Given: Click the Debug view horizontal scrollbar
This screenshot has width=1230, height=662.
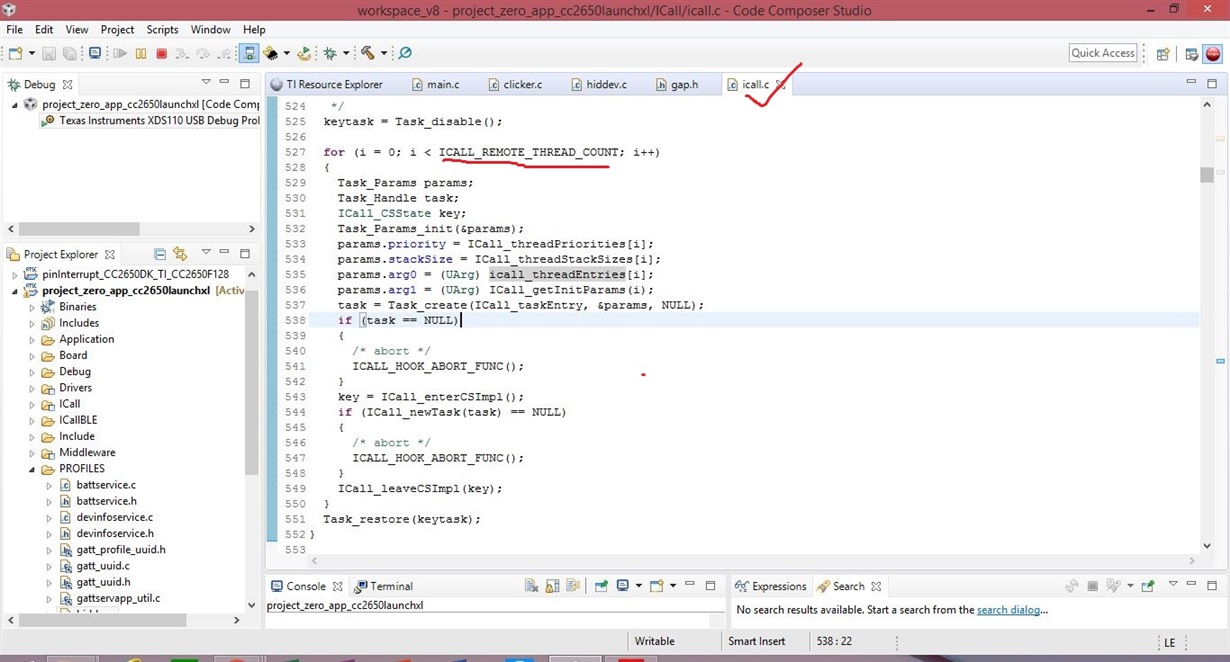Looking at the screenshot, I should (78, 229).
